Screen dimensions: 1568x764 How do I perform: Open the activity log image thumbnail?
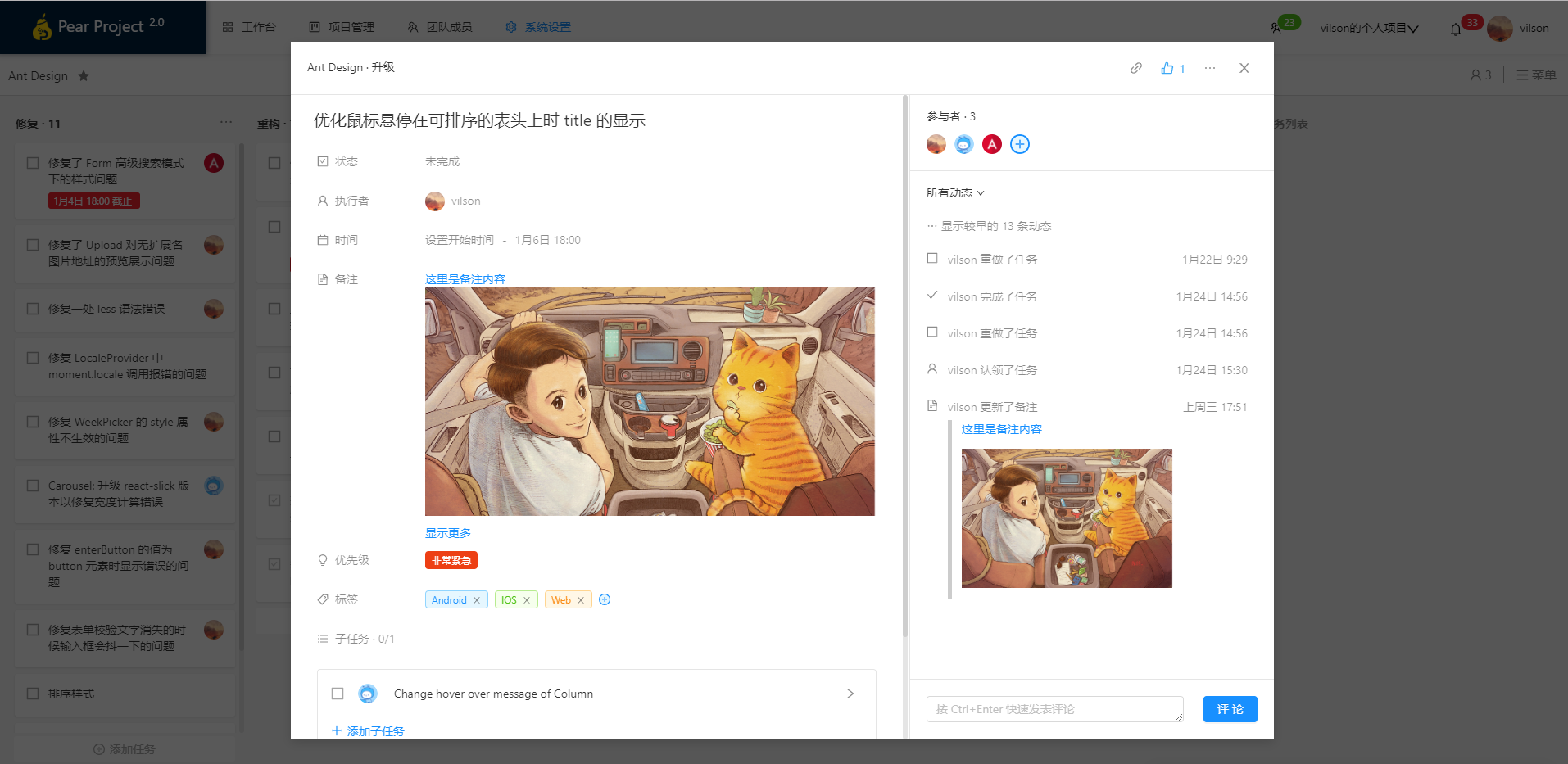[1067, 518]
